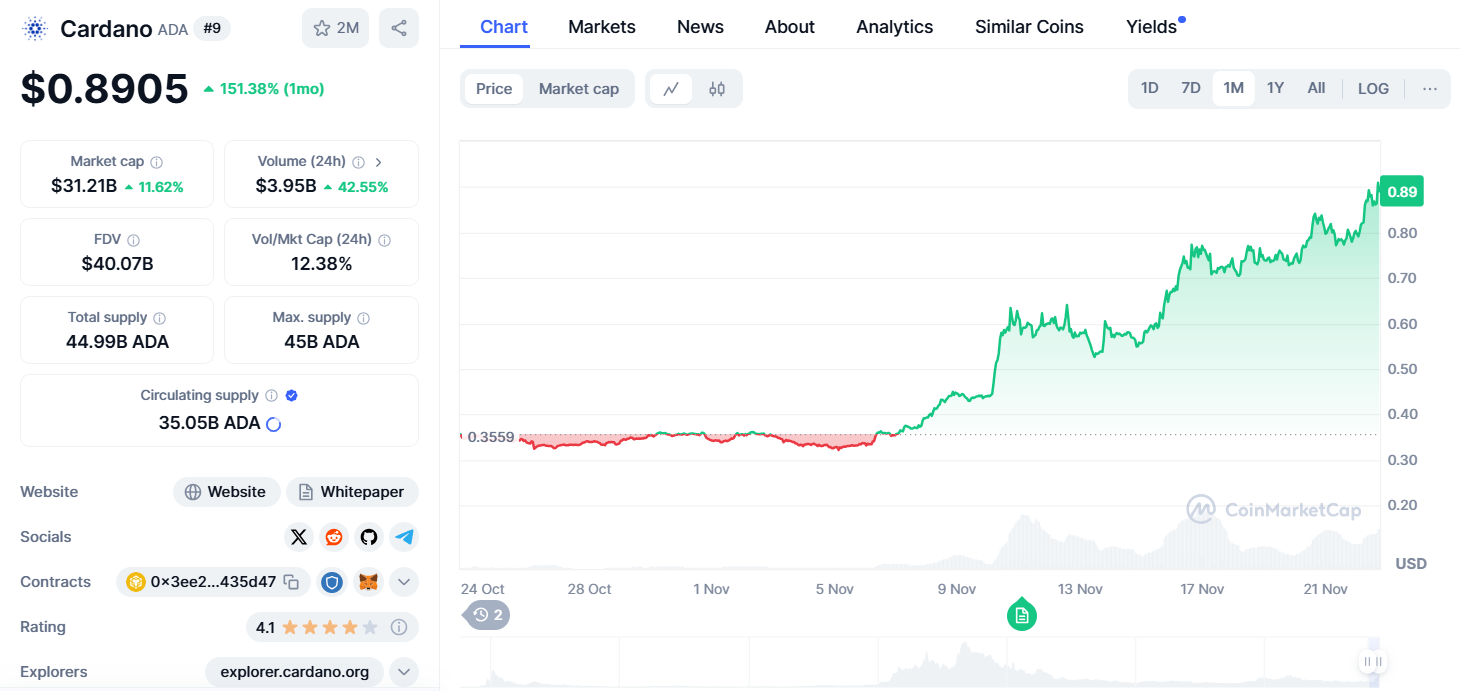Open the News tab

point(700,27)
